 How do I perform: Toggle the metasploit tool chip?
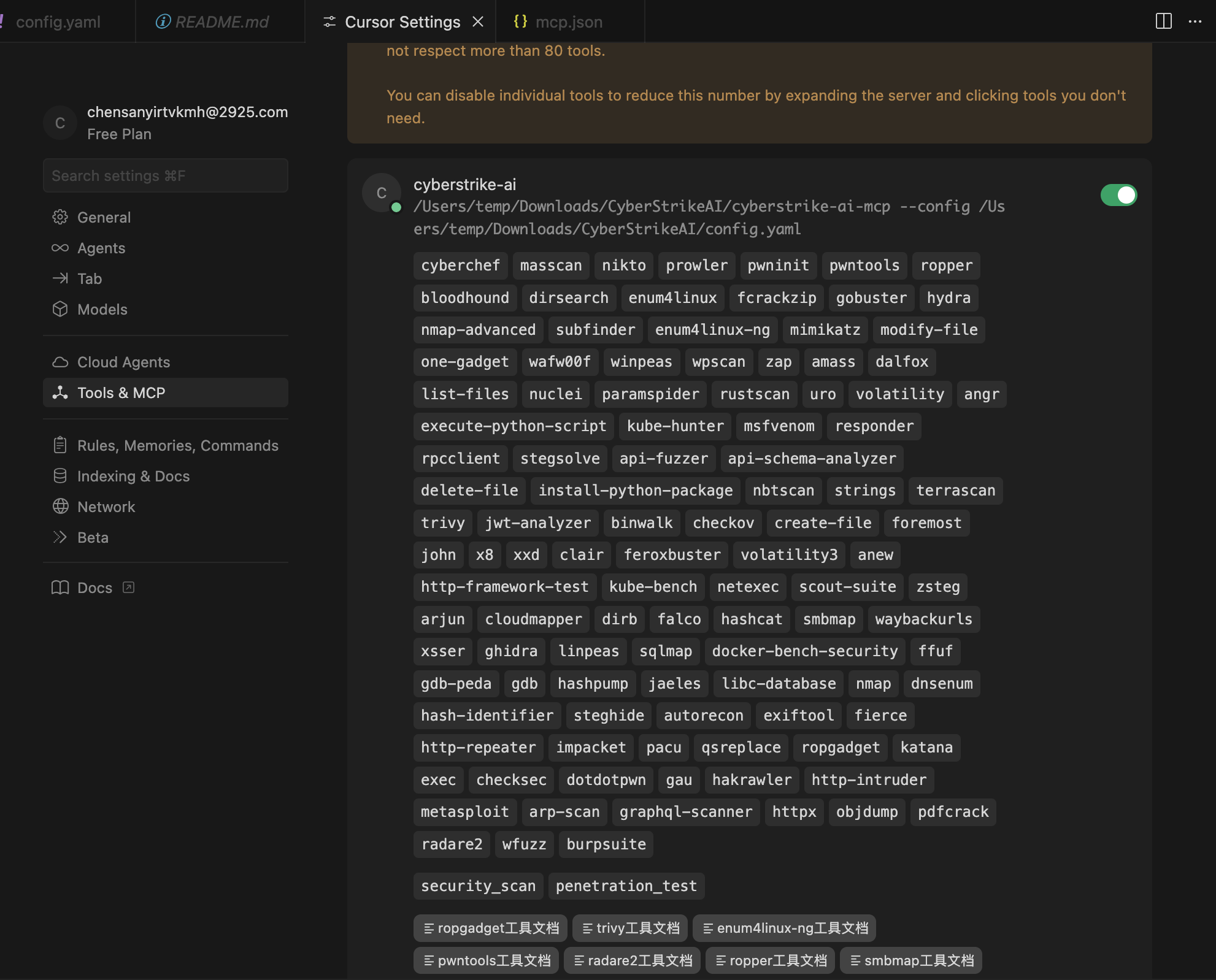[x=464, y=811]
